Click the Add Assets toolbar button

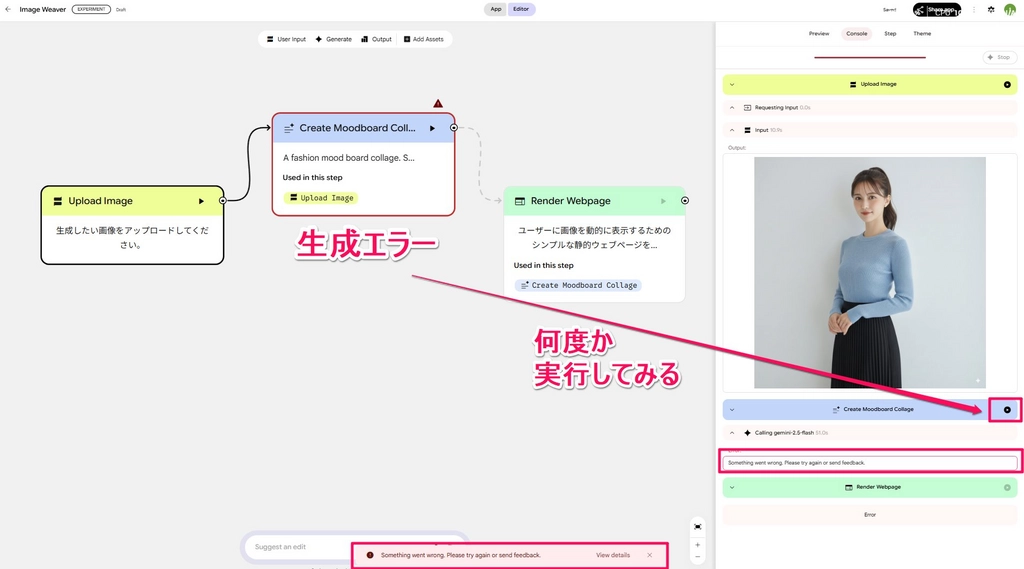(423, 39)
